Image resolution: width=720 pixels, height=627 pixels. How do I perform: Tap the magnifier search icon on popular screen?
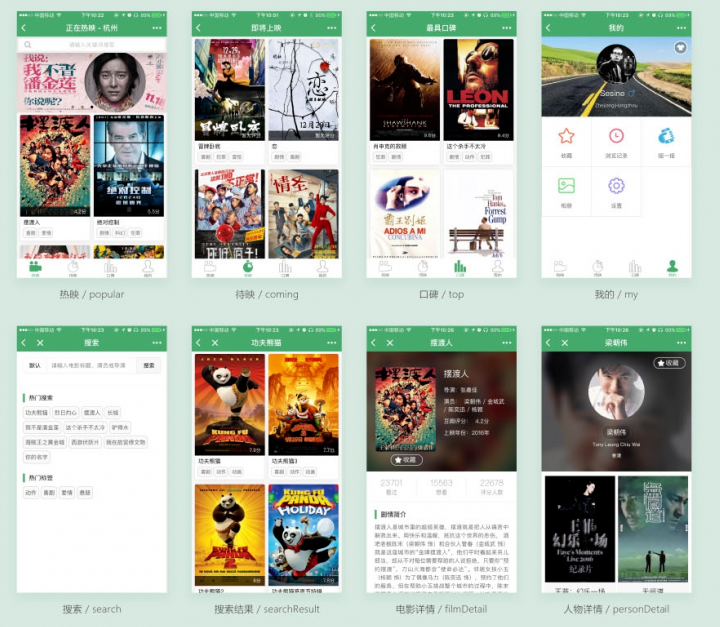28,45
